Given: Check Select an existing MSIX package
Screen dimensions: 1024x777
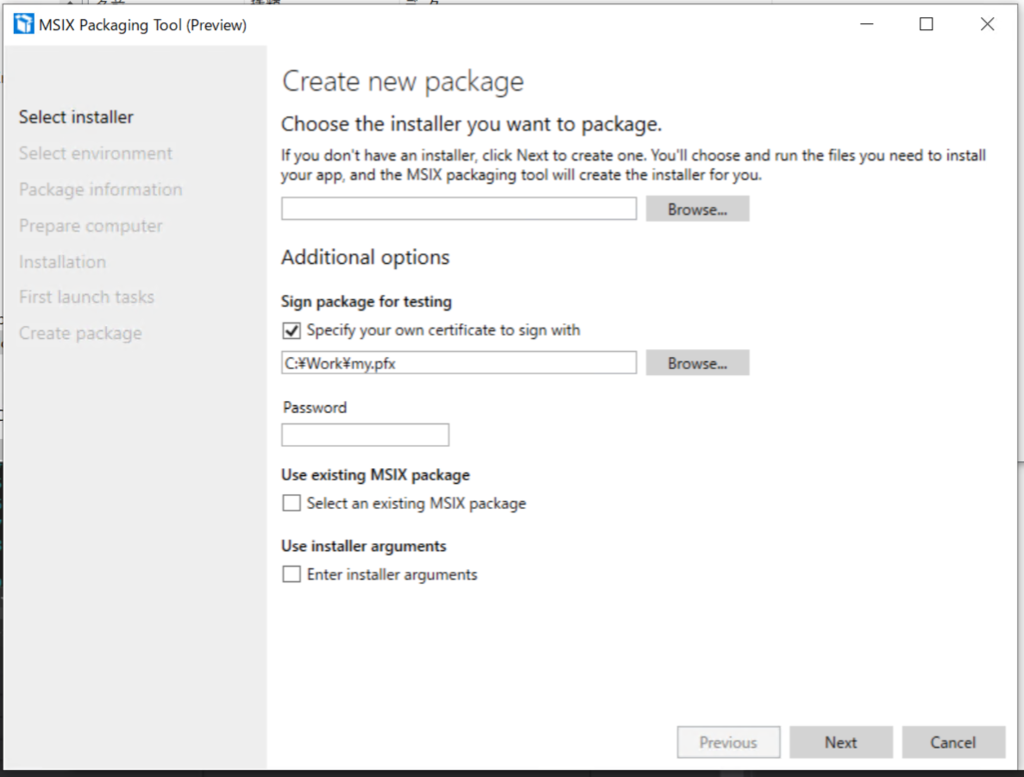Looking at the screenshot, I should [x=291, y=503].
